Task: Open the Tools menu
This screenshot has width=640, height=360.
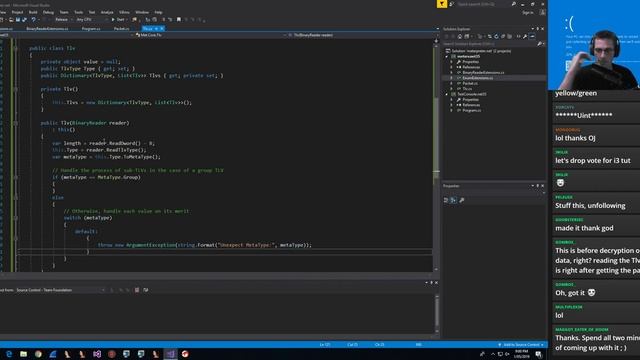Action: pyautogui.click(x=78, y=12)
